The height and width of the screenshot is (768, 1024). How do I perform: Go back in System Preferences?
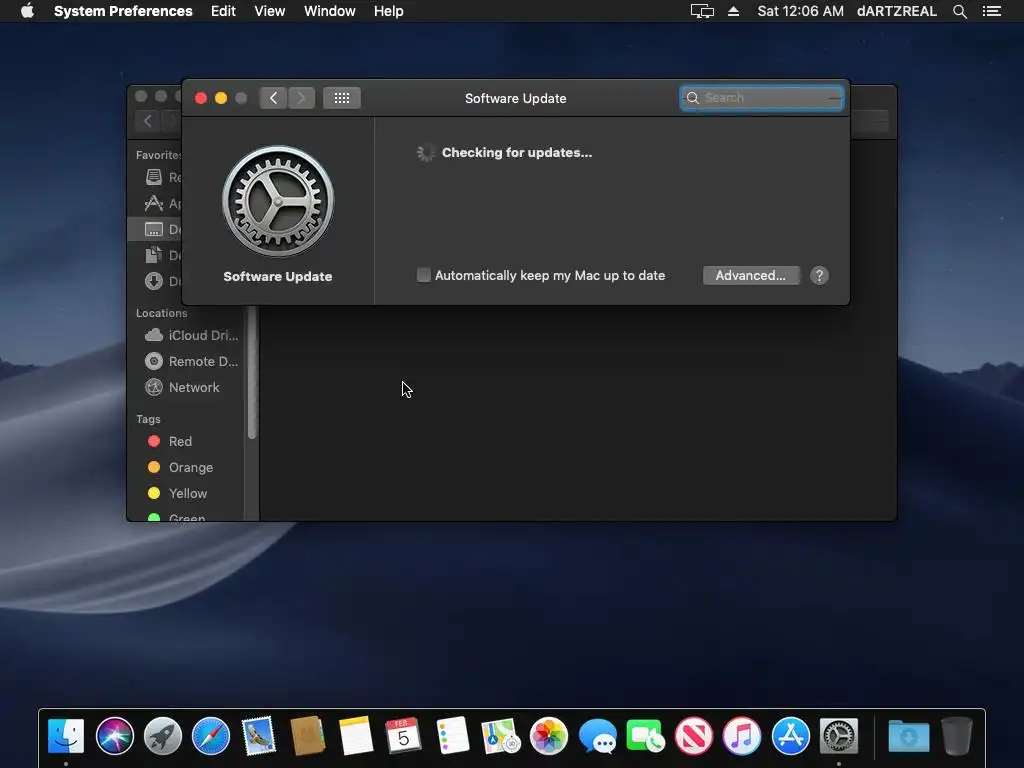click(x=273, y=98)
